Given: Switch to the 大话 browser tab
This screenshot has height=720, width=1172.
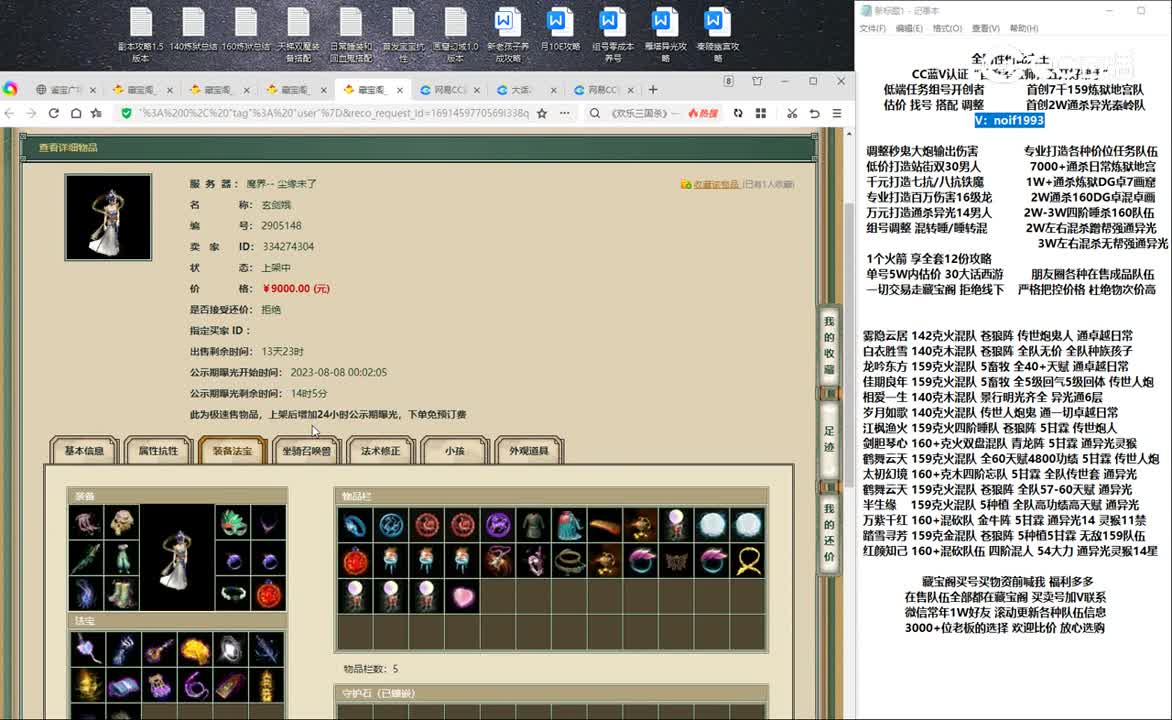Looking at the screenshot, I should click(526, 90).
